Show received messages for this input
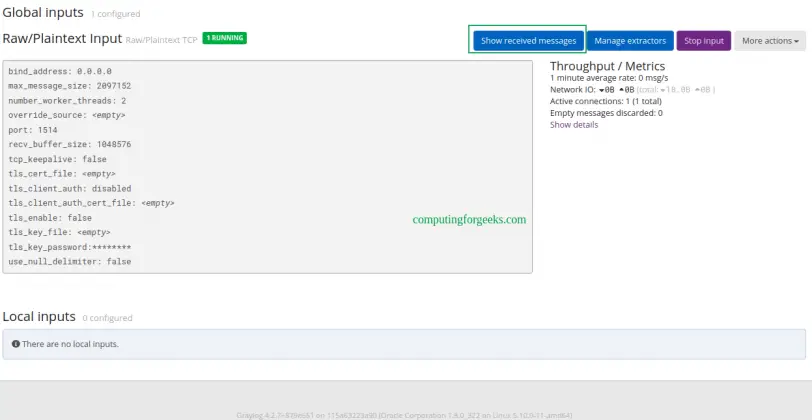Viewport: 812px width, 420px height. click(x=528, y=41)
